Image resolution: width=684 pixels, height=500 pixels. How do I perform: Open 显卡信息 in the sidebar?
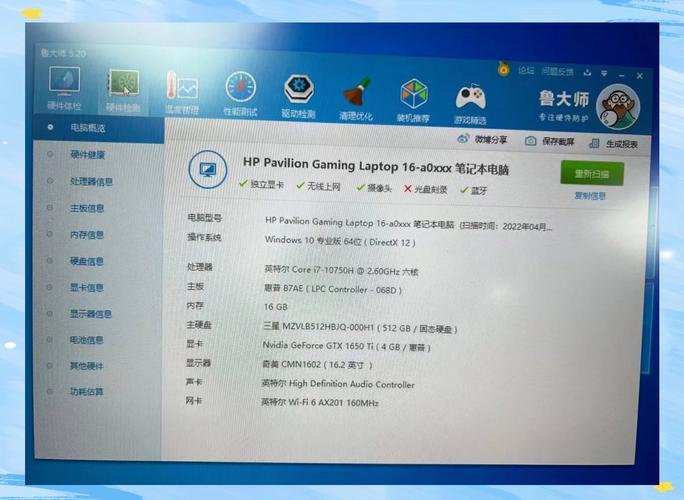[86, 288]
